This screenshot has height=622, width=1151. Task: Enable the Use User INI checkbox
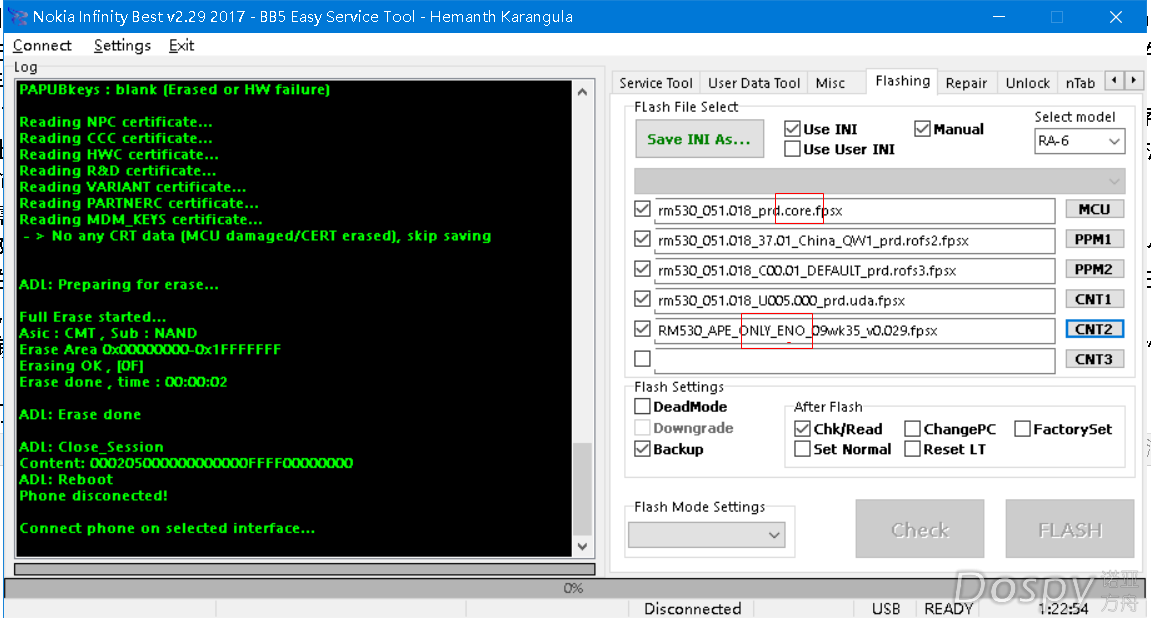click(792, 149)
